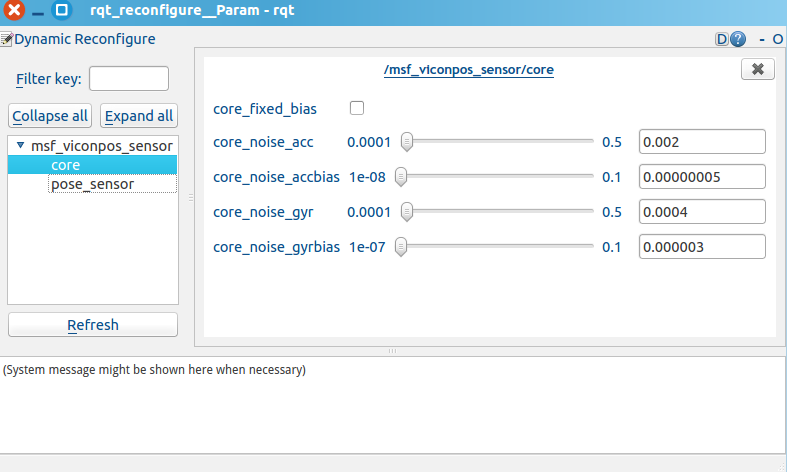Toggle the core_fixed_bias checkbox

pyautogui.click(x=357, y=108)
